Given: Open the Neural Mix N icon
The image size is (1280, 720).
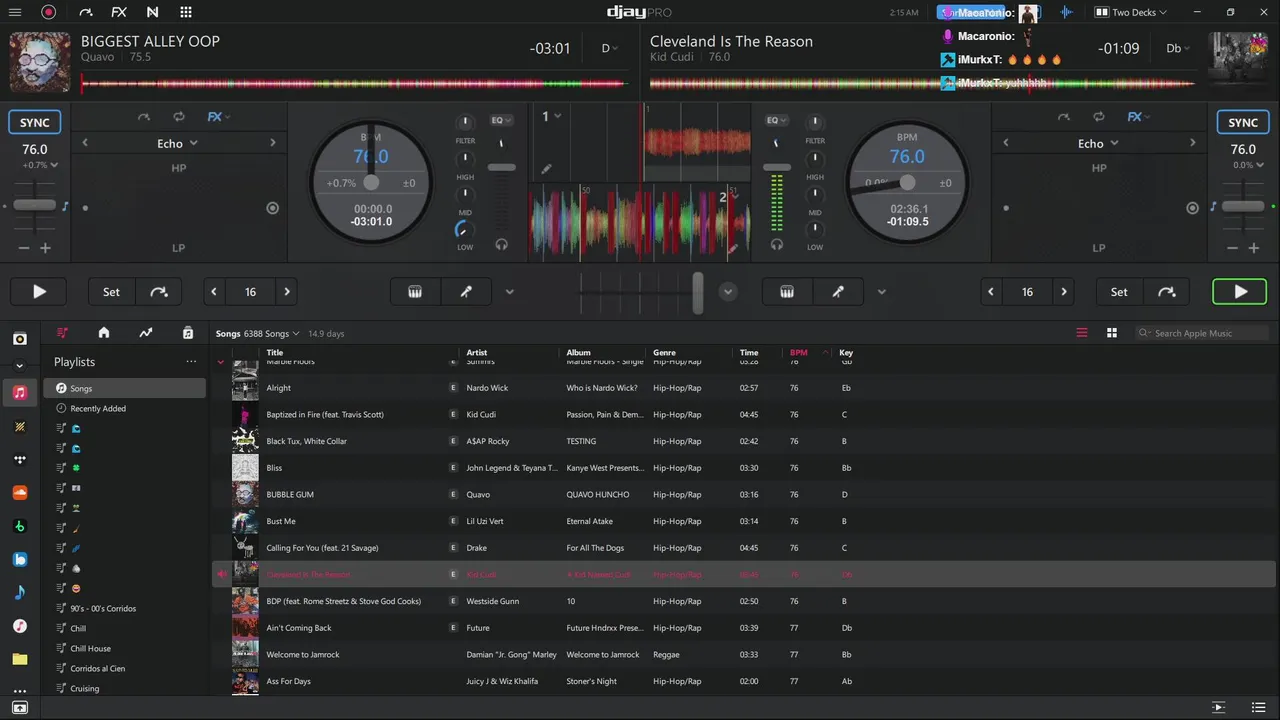Looking at the screenshot, I should pos(152,12).
